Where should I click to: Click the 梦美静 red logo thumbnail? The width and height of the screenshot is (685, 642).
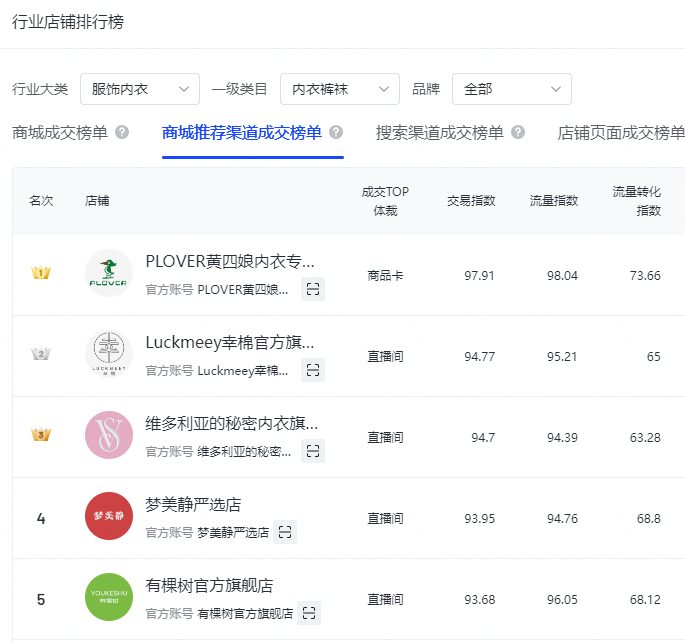pos(109,517)
